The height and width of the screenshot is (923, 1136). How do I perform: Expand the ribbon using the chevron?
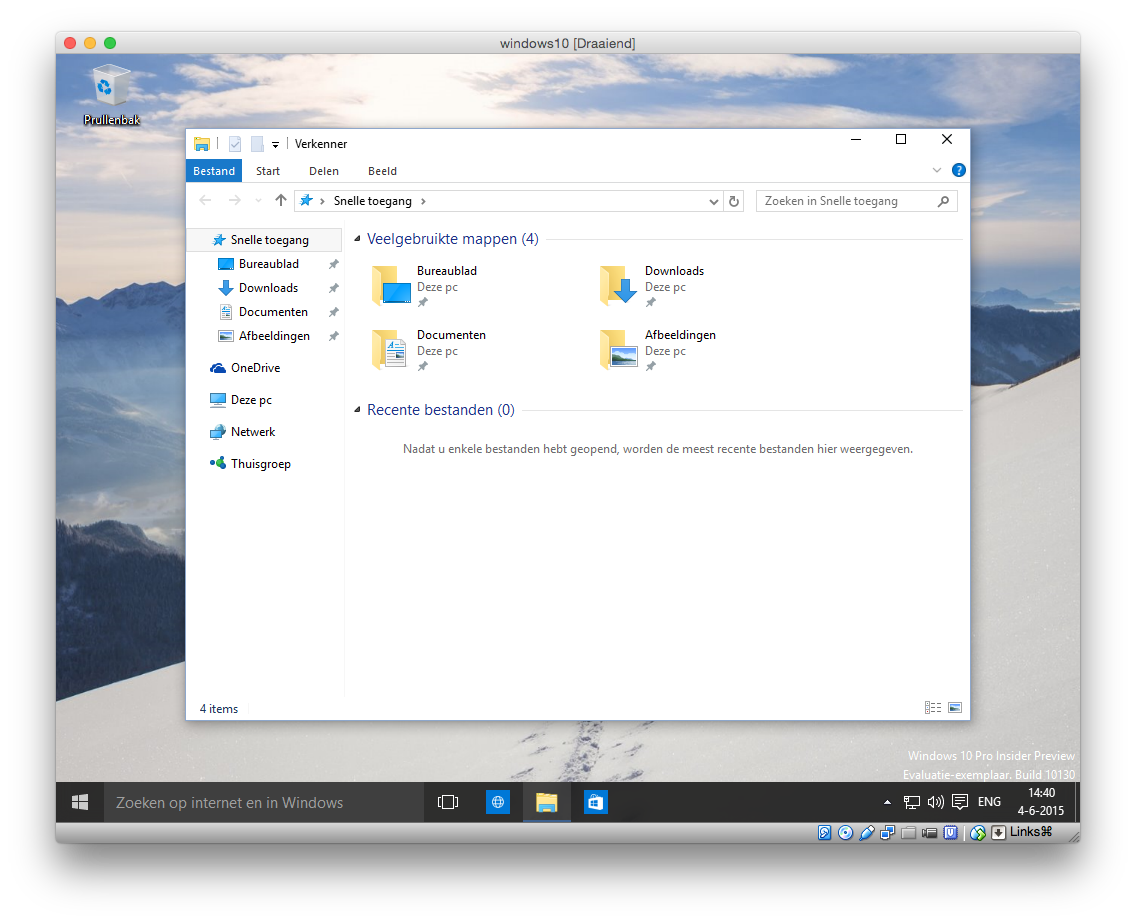[x=937, y=171]
